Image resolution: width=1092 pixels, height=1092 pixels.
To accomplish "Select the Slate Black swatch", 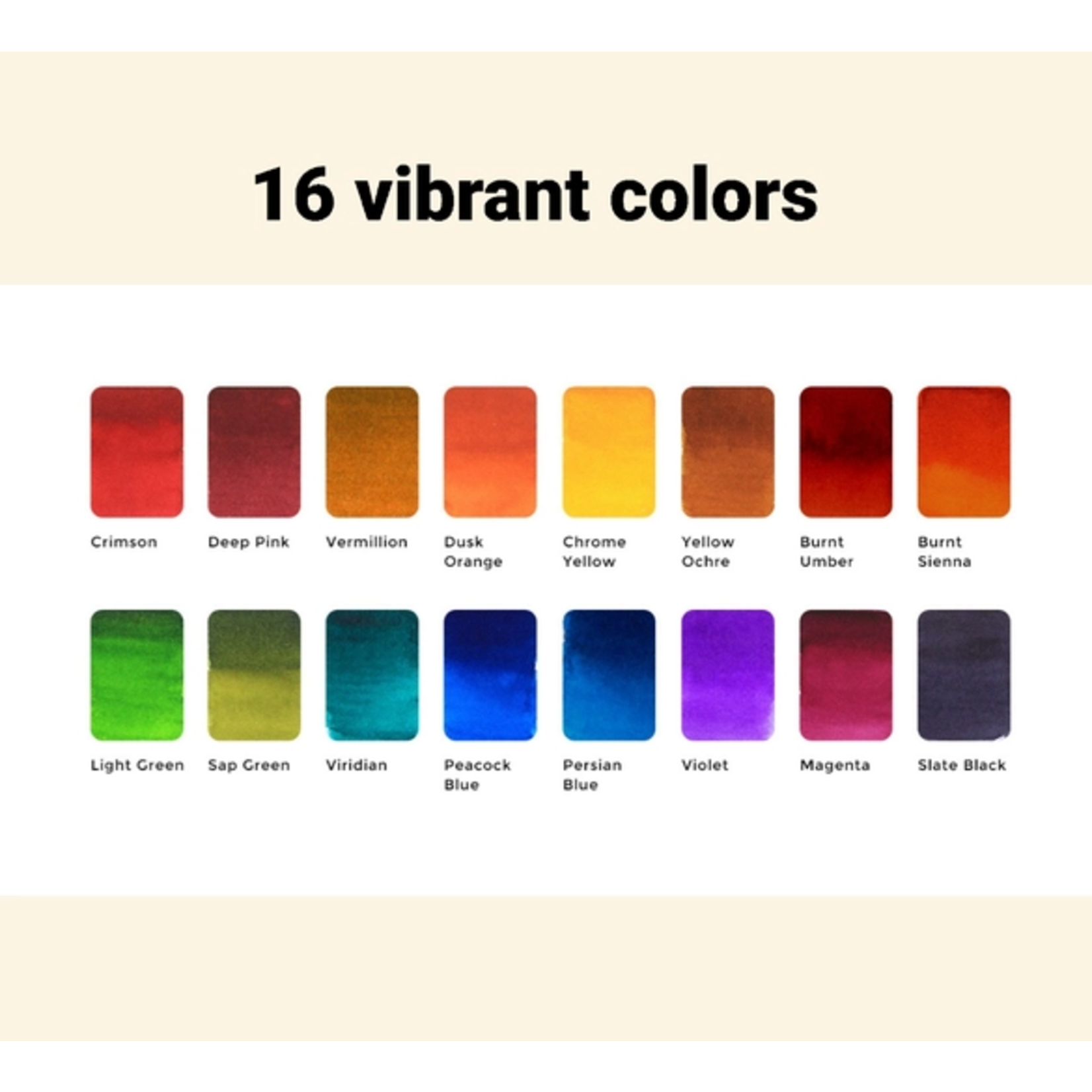I will pos(964,675).
